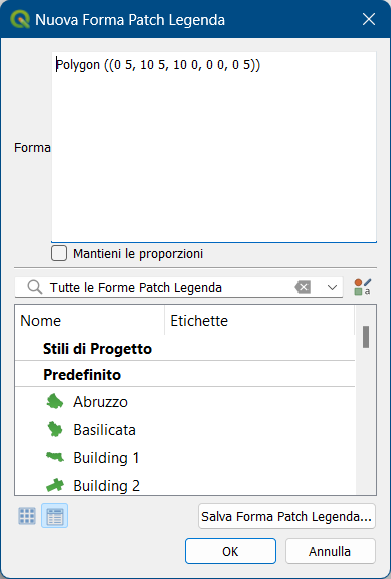Screen dimensions: 391x579
Task: Switch to icon grid view
Action: coord(27,516)
